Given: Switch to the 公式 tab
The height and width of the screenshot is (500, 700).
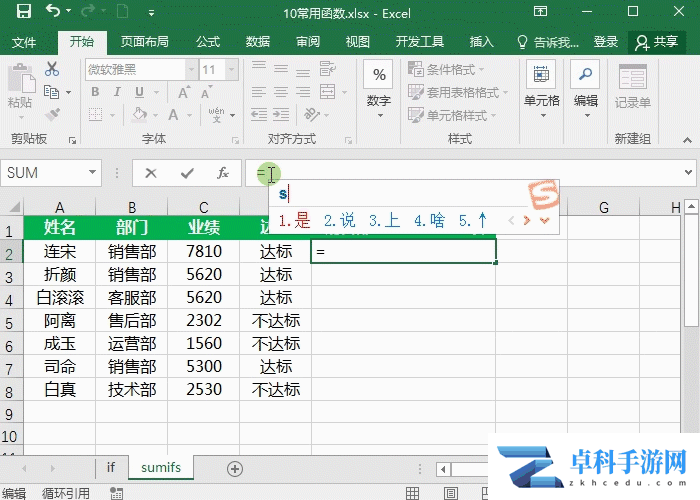Looking at the screenshot, I should (x=208, y=42).
